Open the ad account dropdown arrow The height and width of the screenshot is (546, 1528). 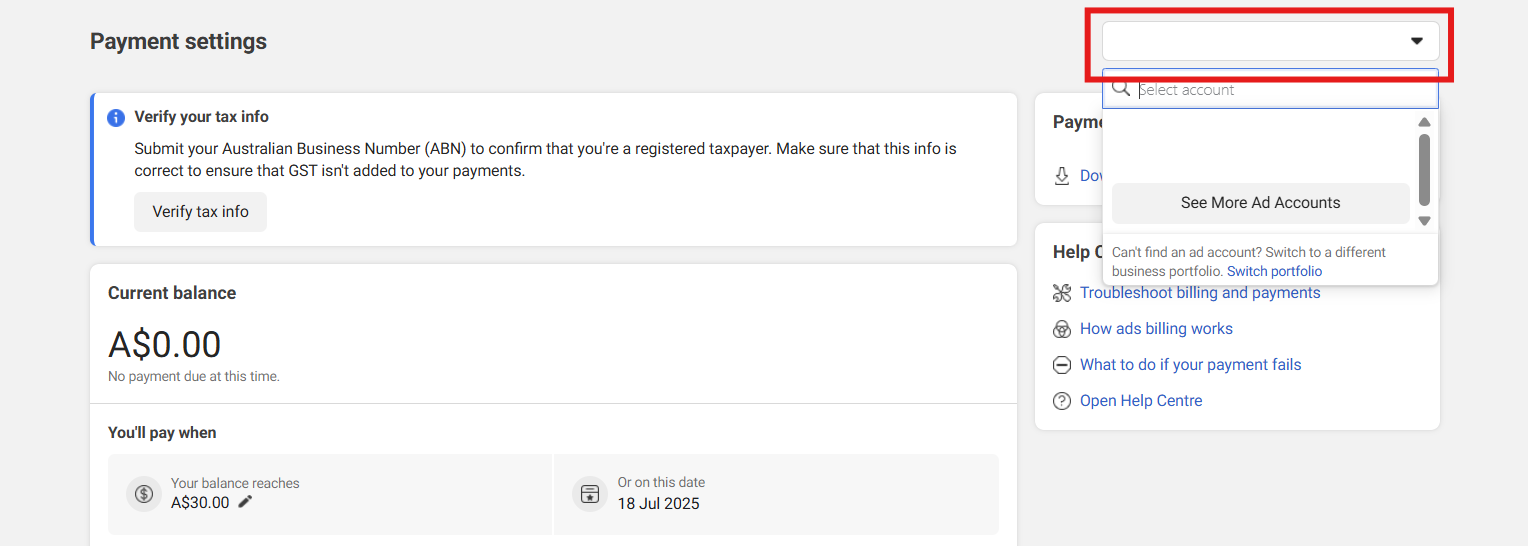click(x=1416, y=41)
